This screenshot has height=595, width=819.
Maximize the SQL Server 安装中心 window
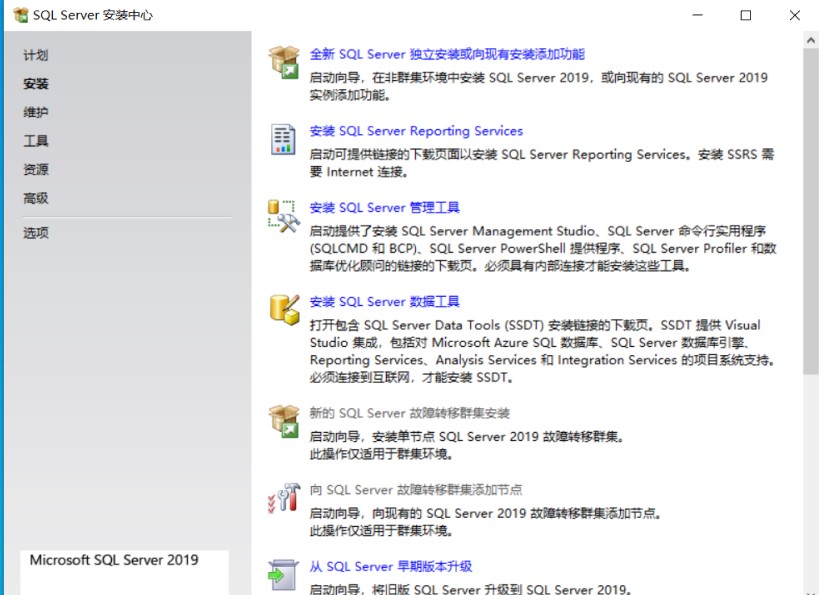point(746,15)
